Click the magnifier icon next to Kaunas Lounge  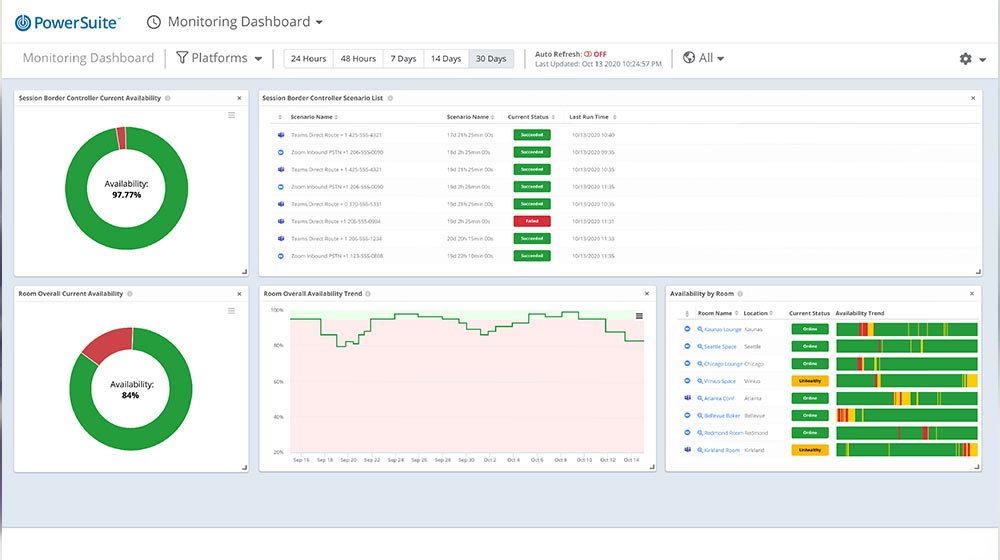pyautogui.click(x=700, y=329)
